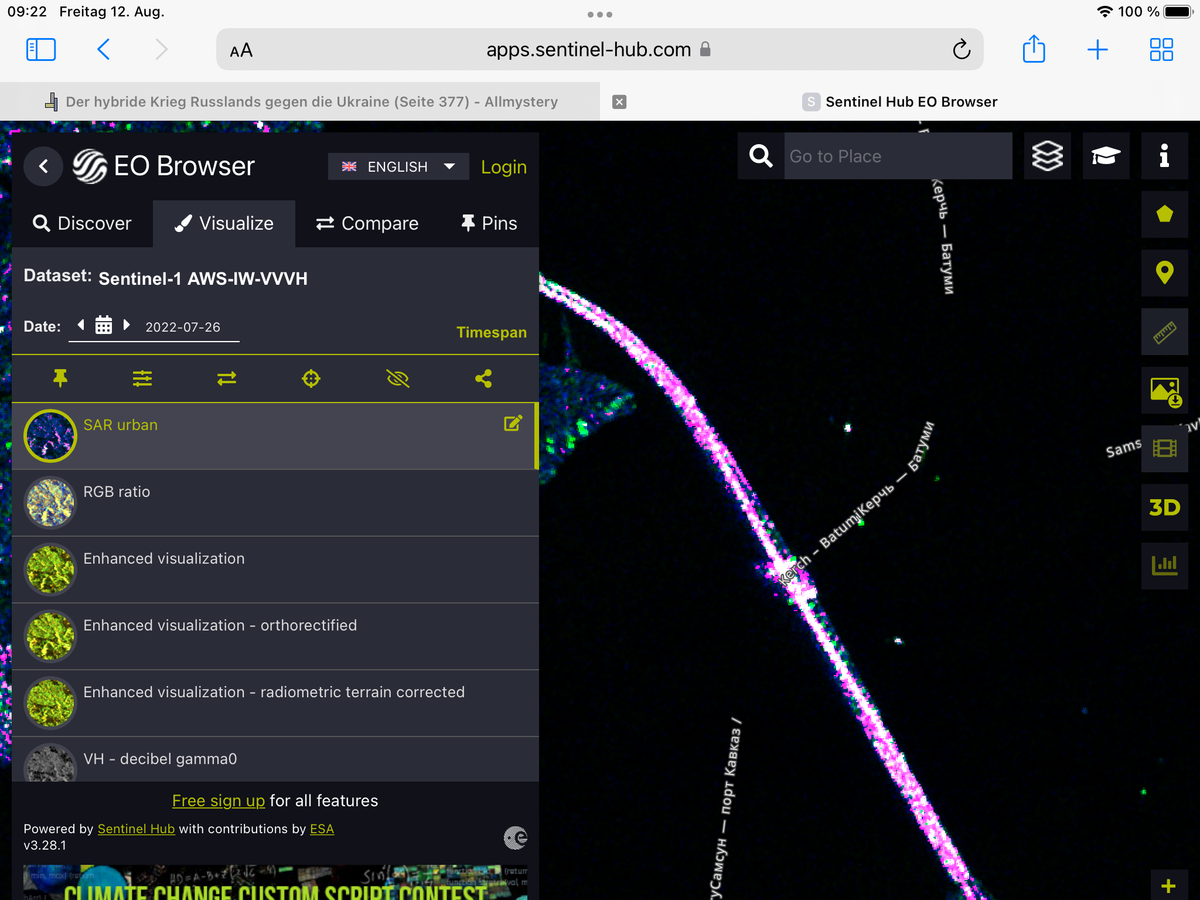The image size is (1200, 900).
Task: Toggle layer visibility with the crossed eye icon
Action: pos(397,378)
